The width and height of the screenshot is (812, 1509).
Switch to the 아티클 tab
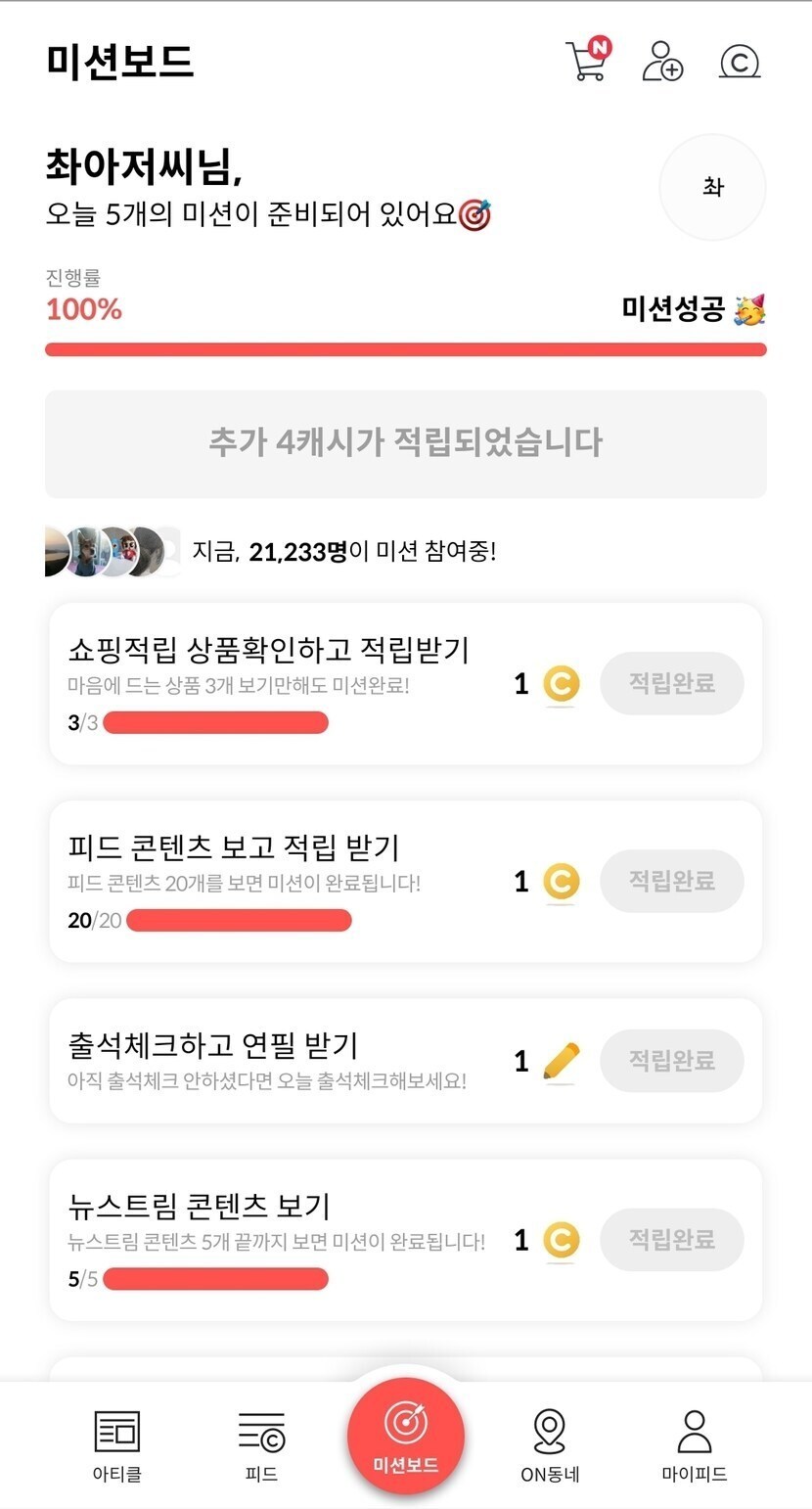[117, 1446]
